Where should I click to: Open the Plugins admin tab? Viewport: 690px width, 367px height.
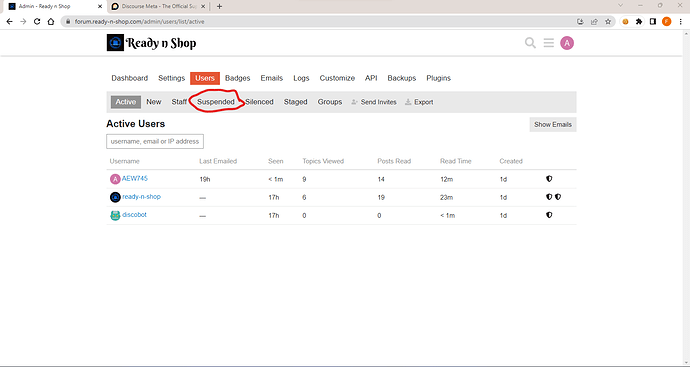[438, 78]
